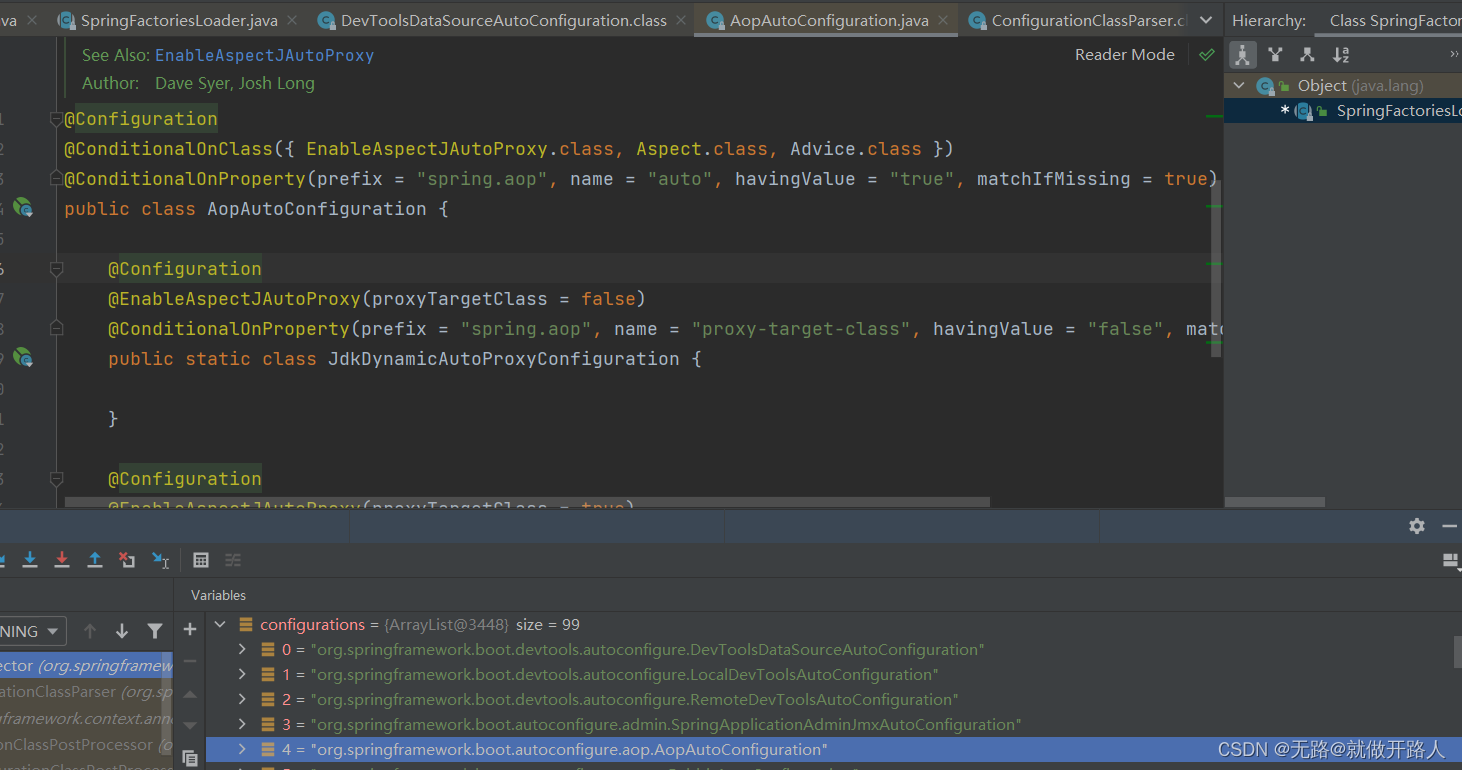The height and width of the screenshot is (770, 1462).
Task: Click the Variables panel label
Action: click(218, 595)
